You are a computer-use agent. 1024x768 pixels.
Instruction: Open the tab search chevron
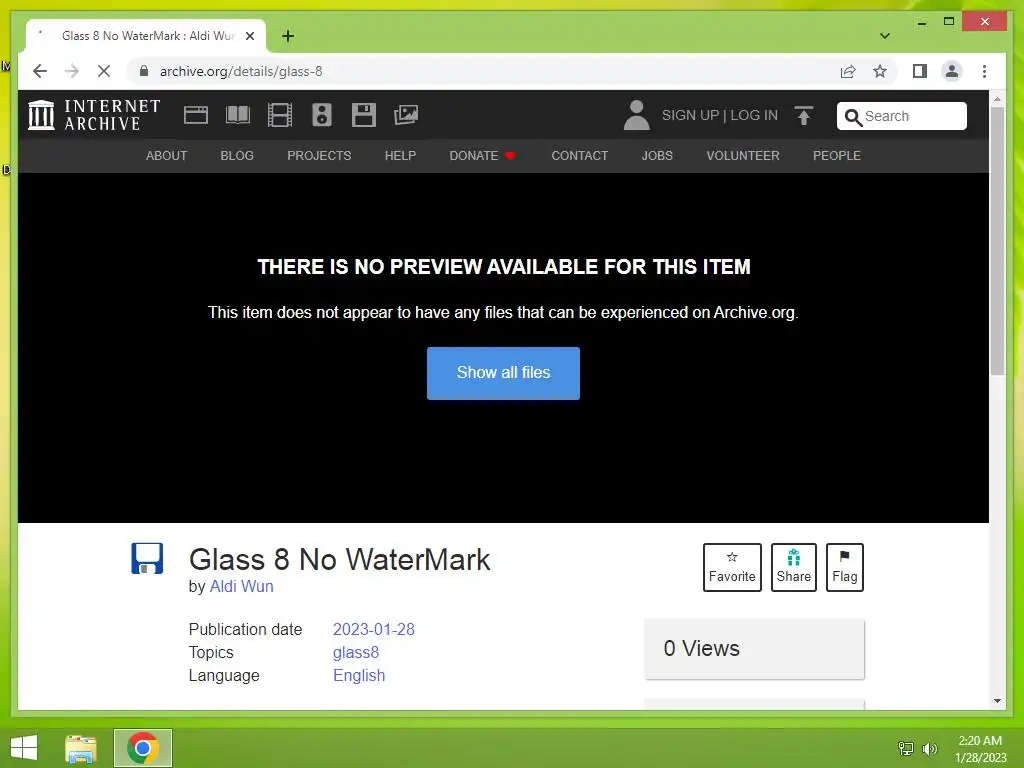point(885,36)
